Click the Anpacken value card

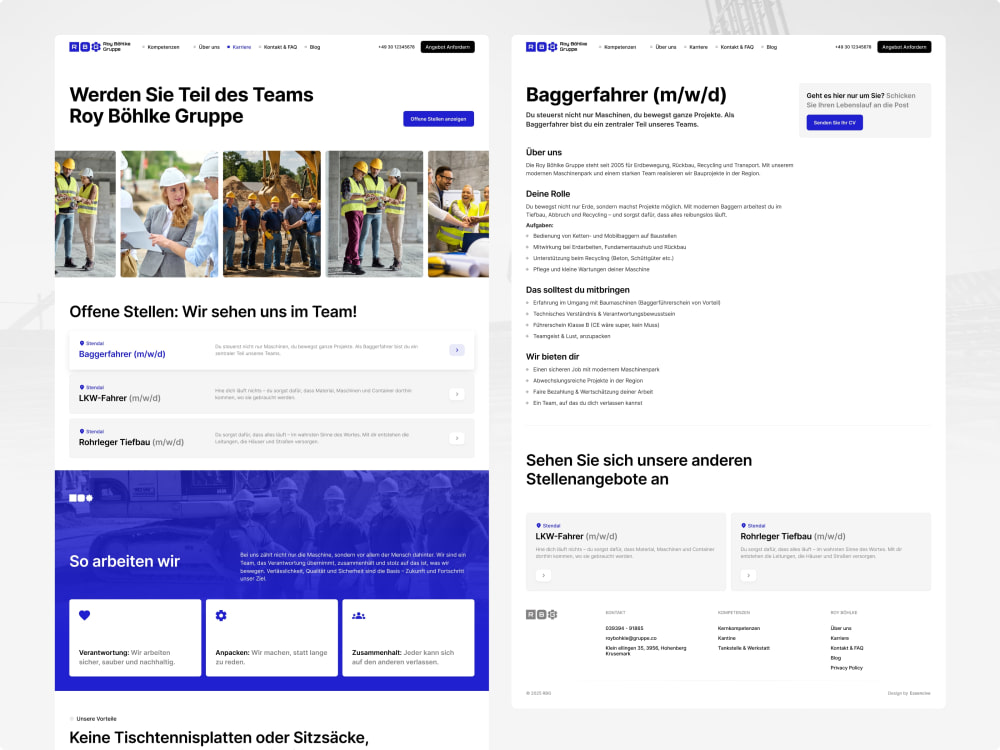click(272, 637)
